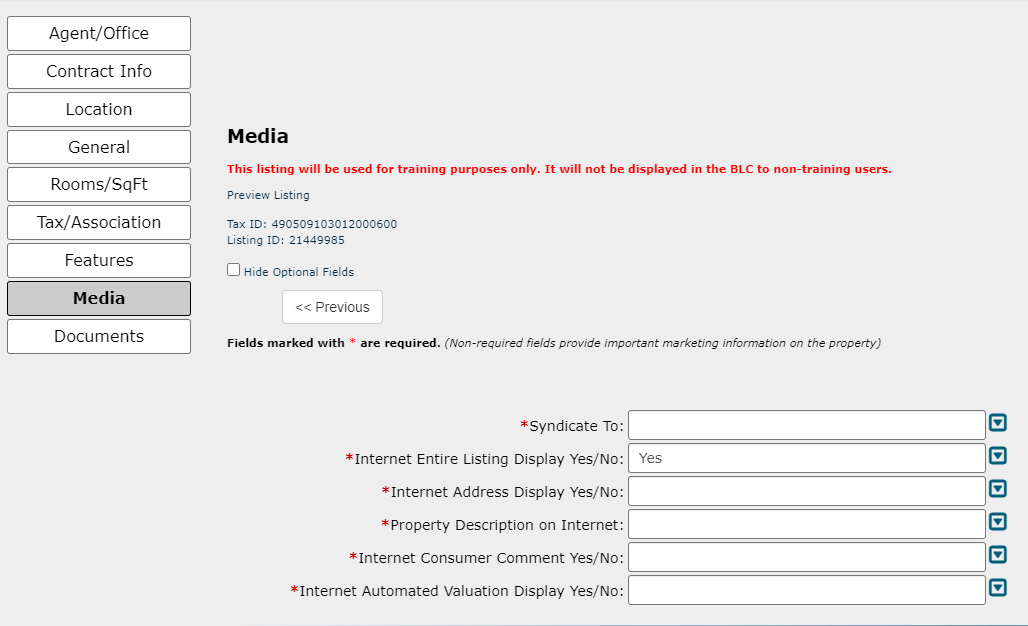1028x626 pixels.
Task: Click the Internet Entire Listing Display field
Action: point(806,458)
